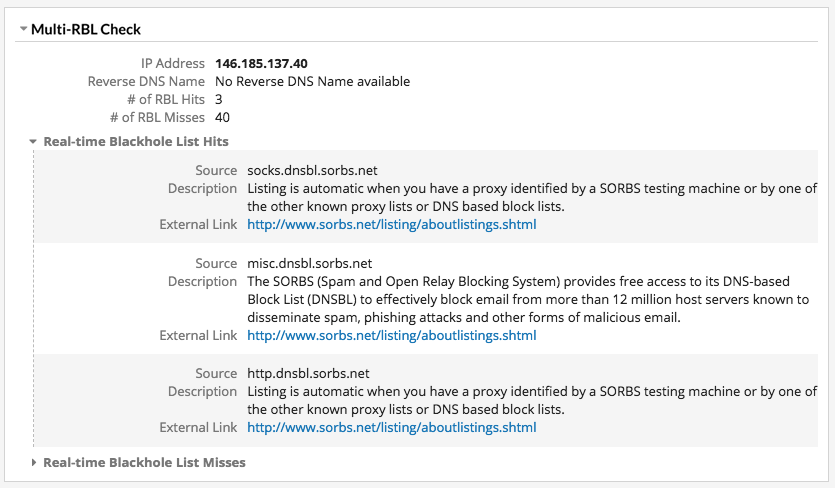The width and height of the screenshot is (835, 488).
Task: Click the Real-time Blackhole List Misses label
Action: coord(144,463)
